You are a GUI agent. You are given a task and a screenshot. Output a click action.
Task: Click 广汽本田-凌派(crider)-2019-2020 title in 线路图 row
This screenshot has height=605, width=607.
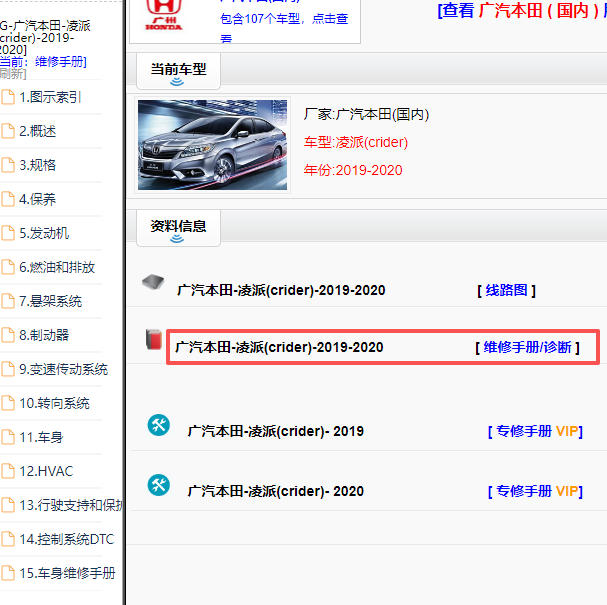[x=281, y=290]
